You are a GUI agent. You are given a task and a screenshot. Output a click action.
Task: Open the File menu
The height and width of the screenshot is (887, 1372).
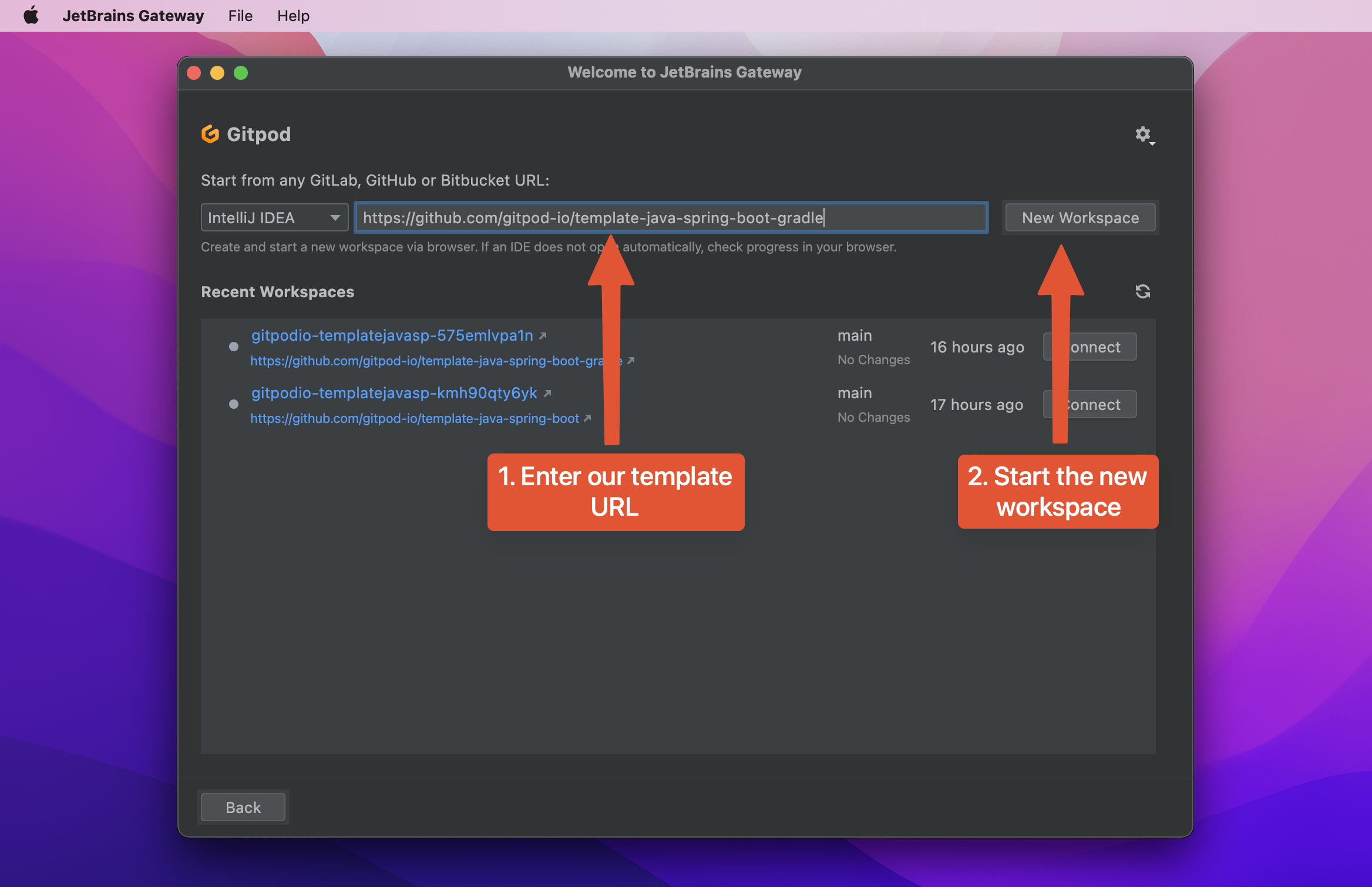pyautogui.click(x=240, y=15)
